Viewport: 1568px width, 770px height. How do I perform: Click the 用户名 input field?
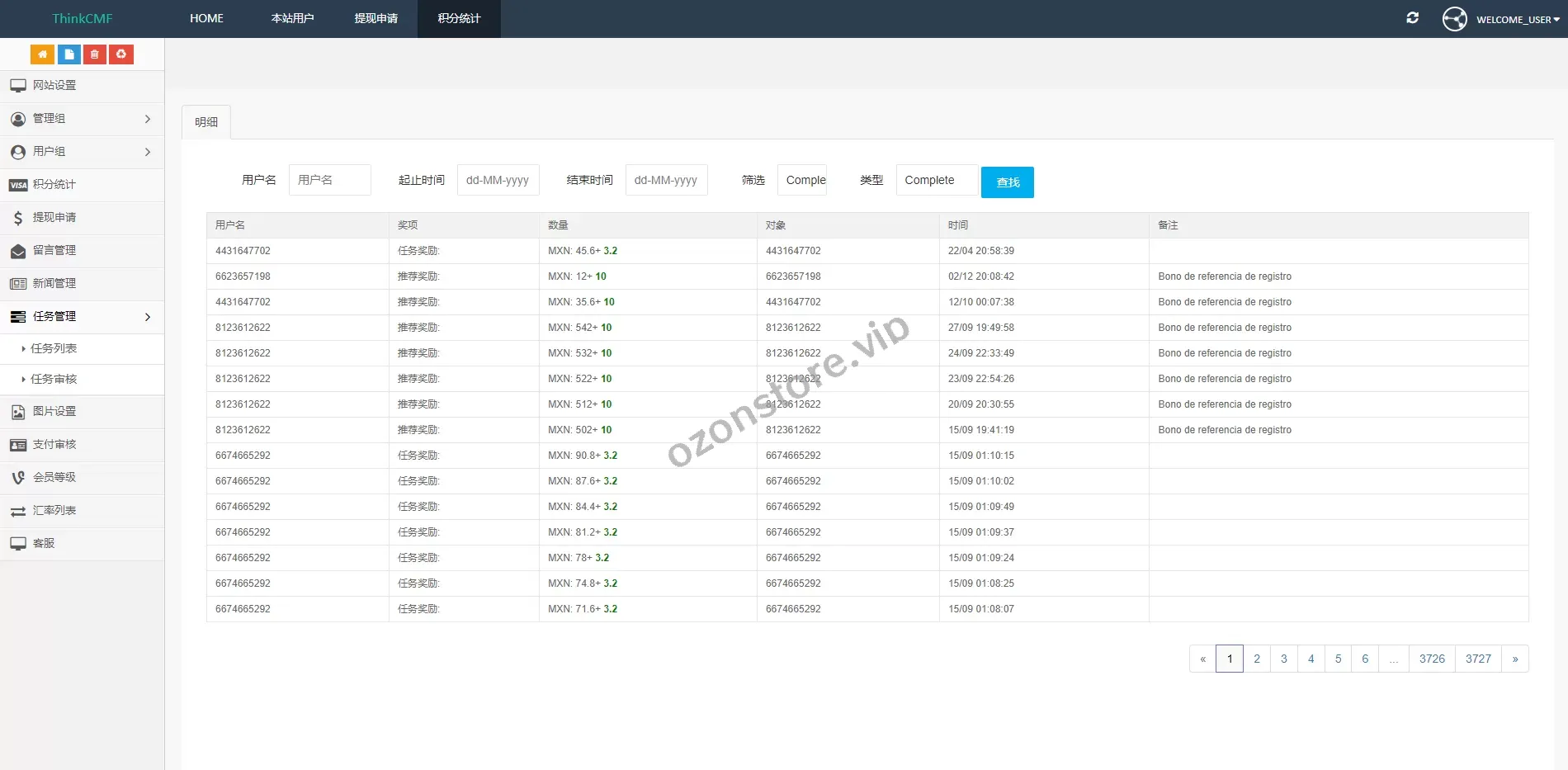click(x=329, y=181)
